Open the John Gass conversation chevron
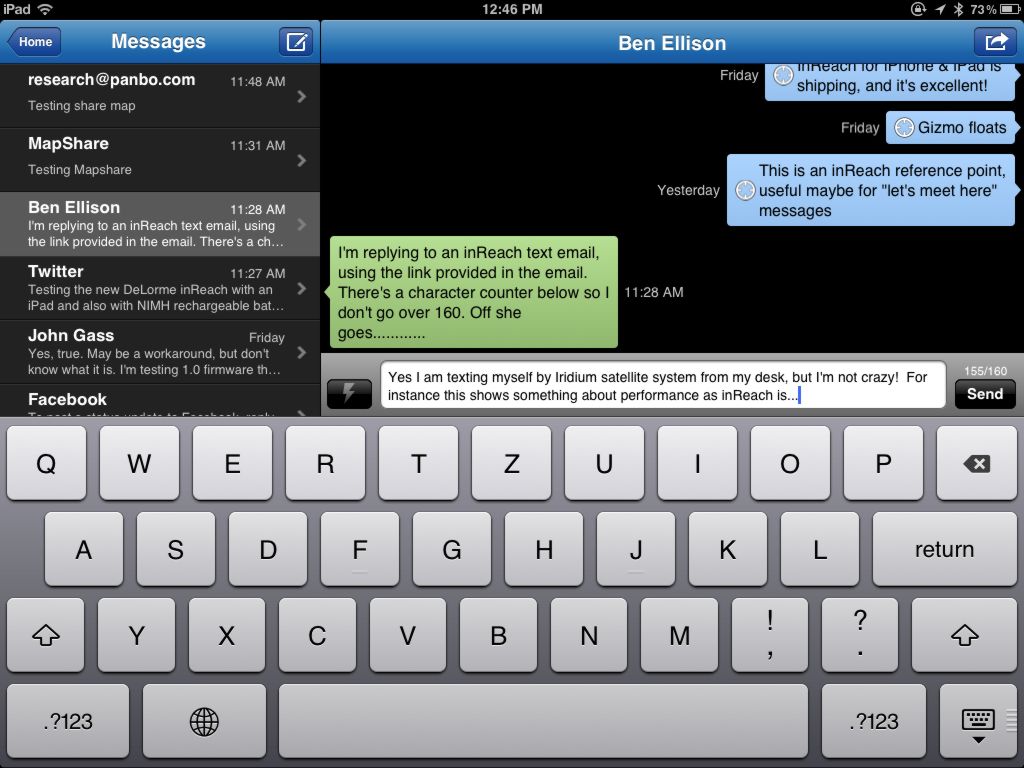The width and height of the screenshot is (1024, 768). pos(302,353)
